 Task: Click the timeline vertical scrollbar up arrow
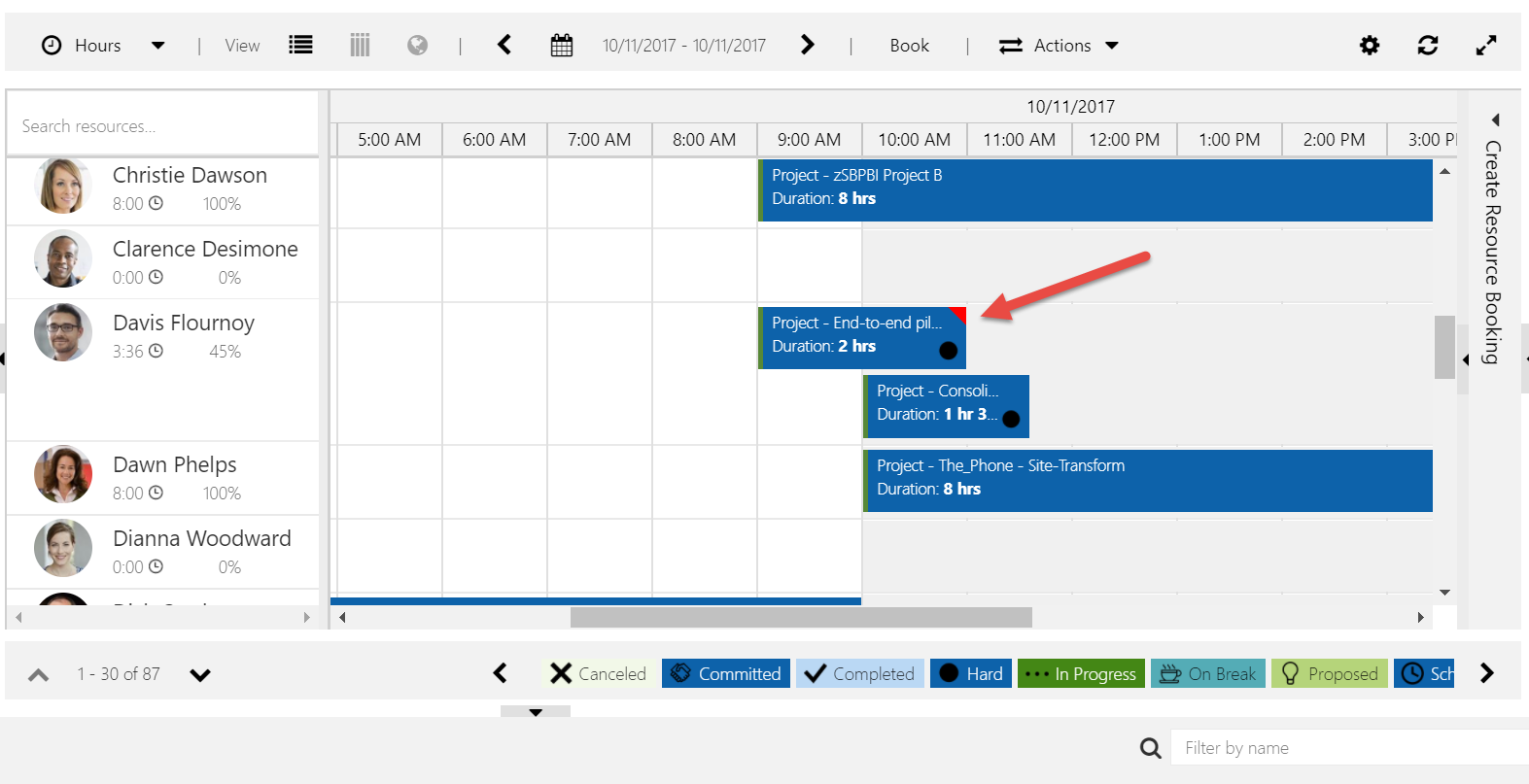tap(1445, 171)
